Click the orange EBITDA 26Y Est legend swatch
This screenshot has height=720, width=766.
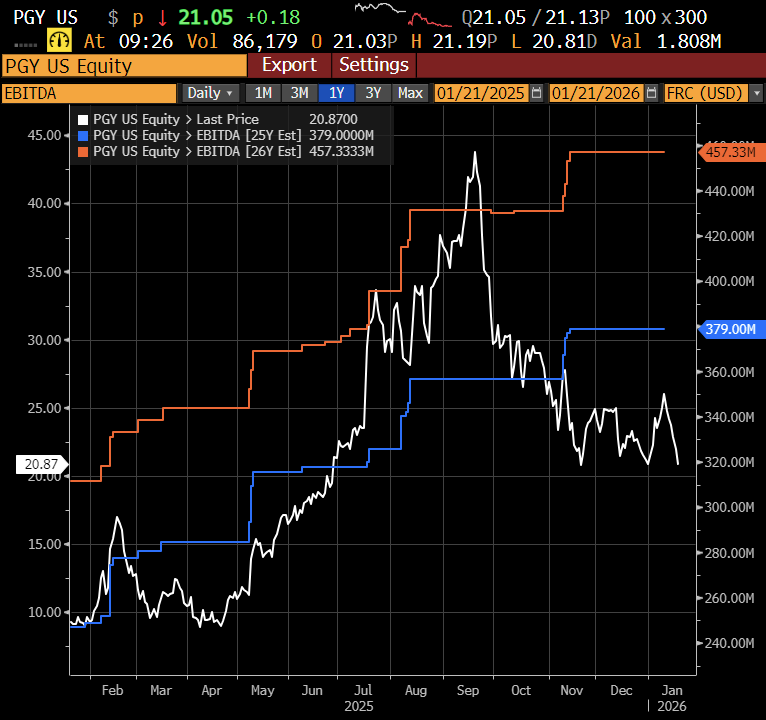83,151
